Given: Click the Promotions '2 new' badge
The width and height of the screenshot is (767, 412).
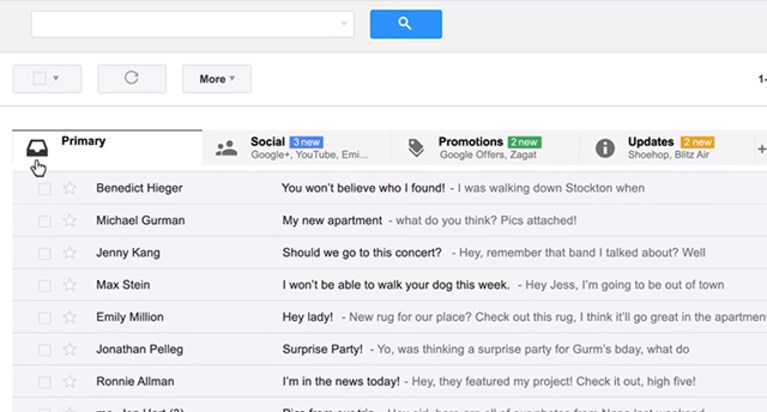Looking at the screenshot, I should (x=524, y=142).
